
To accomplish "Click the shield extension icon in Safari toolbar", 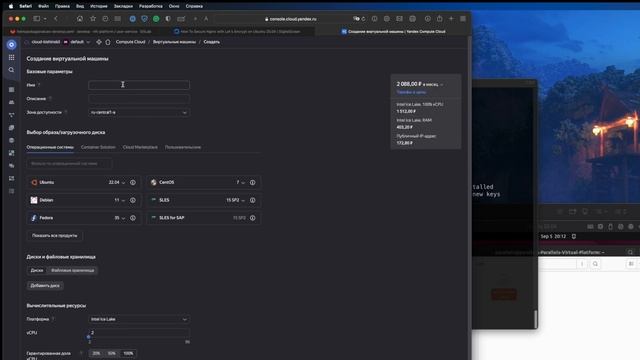I will click(x=144, y=19).
